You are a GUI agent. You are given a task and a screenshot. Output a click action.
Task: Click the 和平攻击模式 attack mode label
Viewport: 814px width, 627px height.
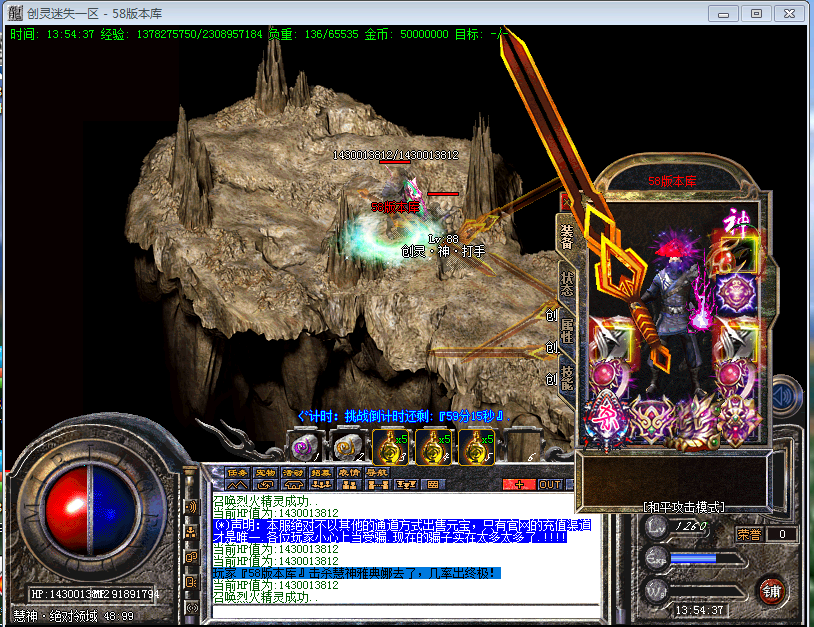tap(683, 507)
